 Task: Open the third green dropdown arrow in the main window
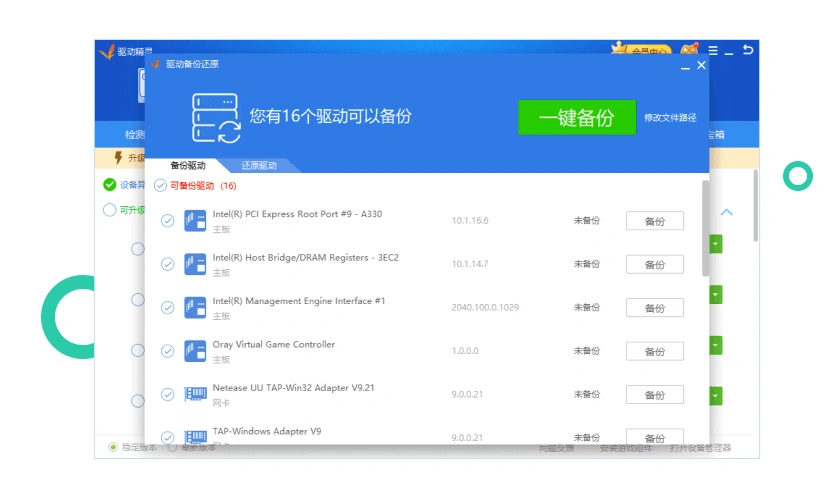[716, 345]
